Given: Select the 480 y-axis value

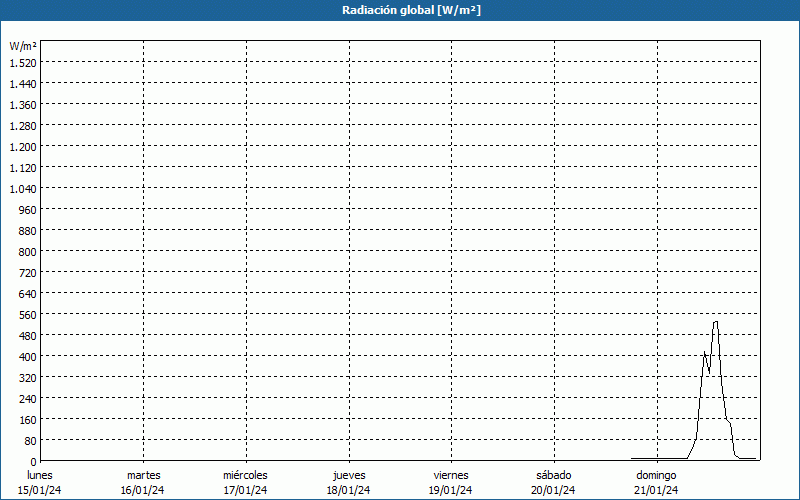Looking at the screenshot, I should click(29, 336).
